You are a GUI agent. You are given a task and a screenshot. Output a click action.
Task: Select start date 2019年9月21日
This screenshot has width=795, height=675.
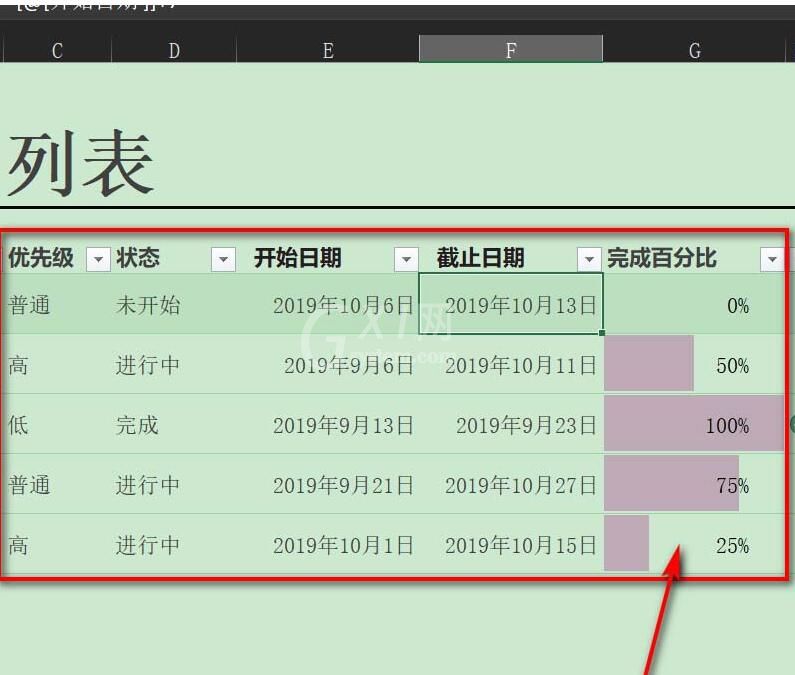click(328, 484)
